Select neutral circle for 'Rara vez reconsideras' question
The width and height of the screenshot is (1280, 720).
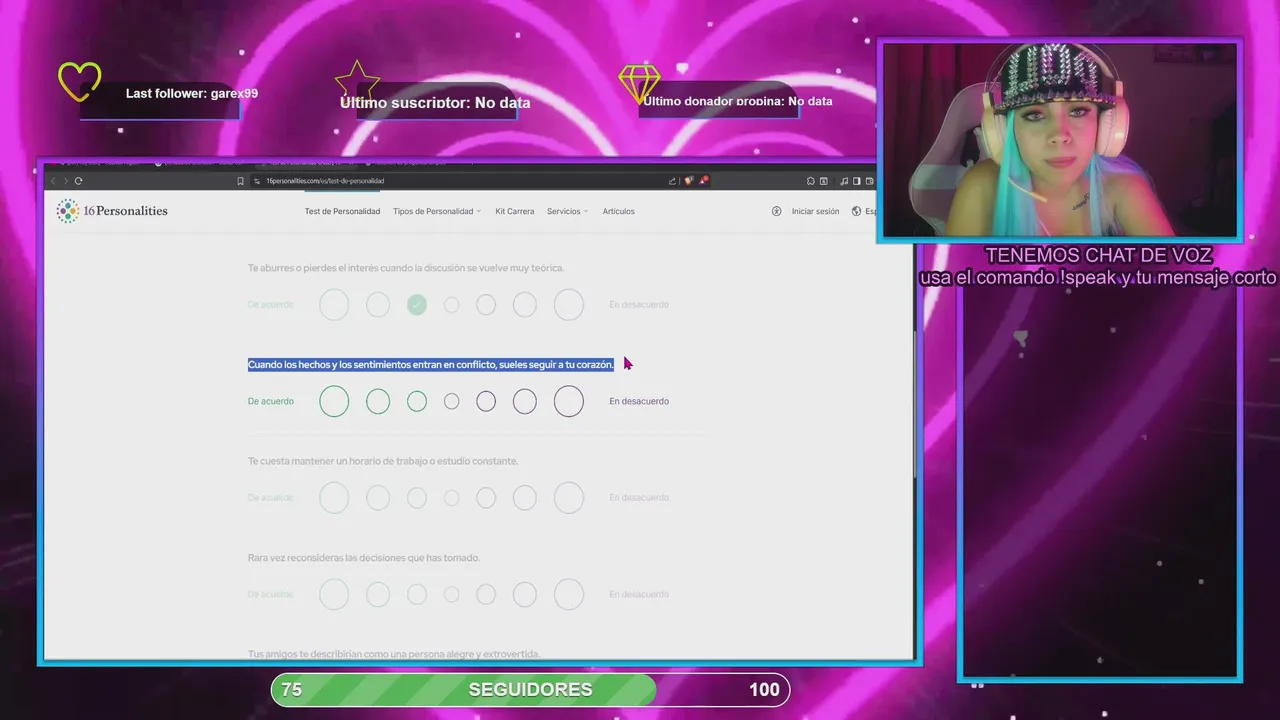[x=451, y=594]
